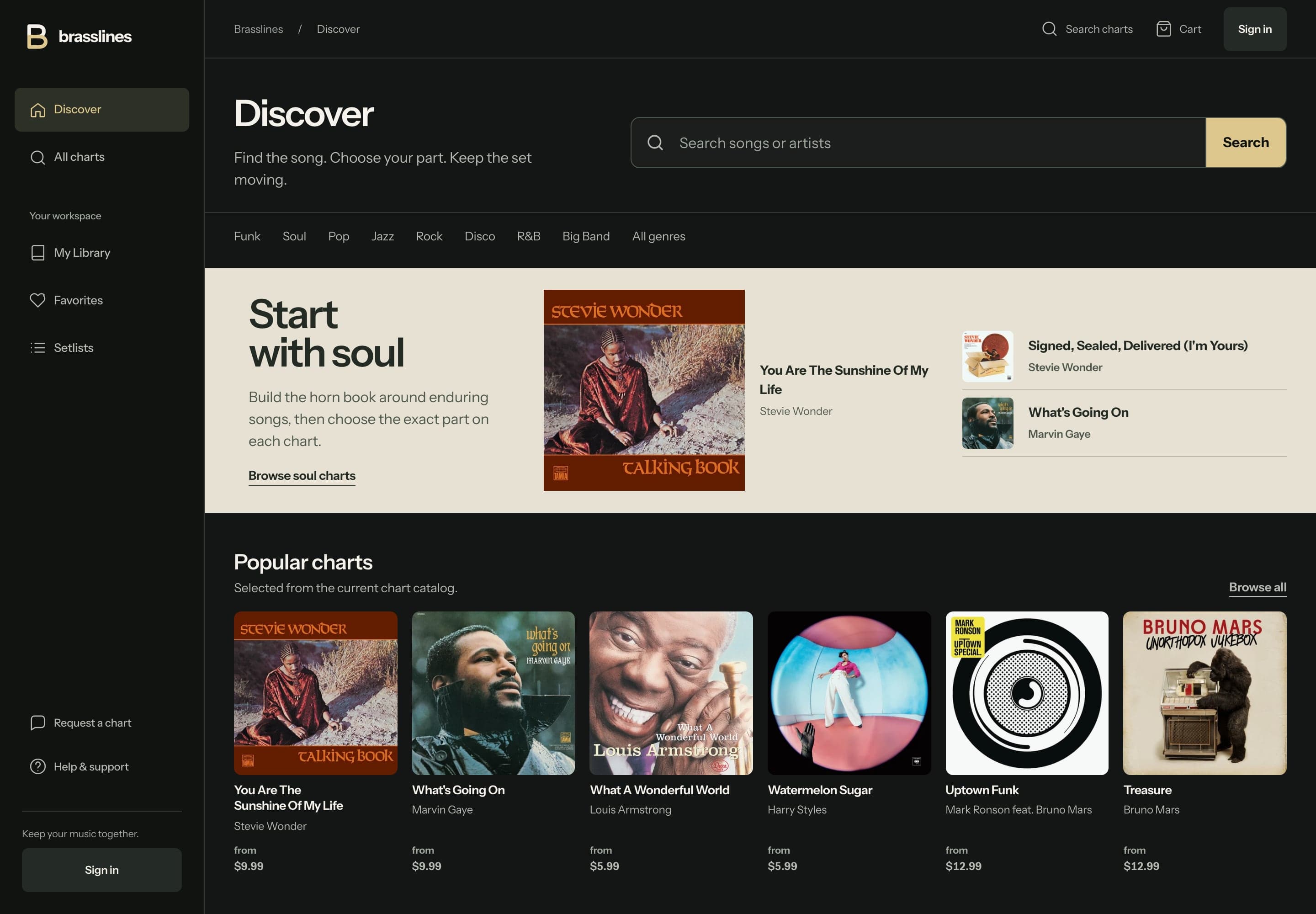Click the All charts magnifier icon

point(38,157)
